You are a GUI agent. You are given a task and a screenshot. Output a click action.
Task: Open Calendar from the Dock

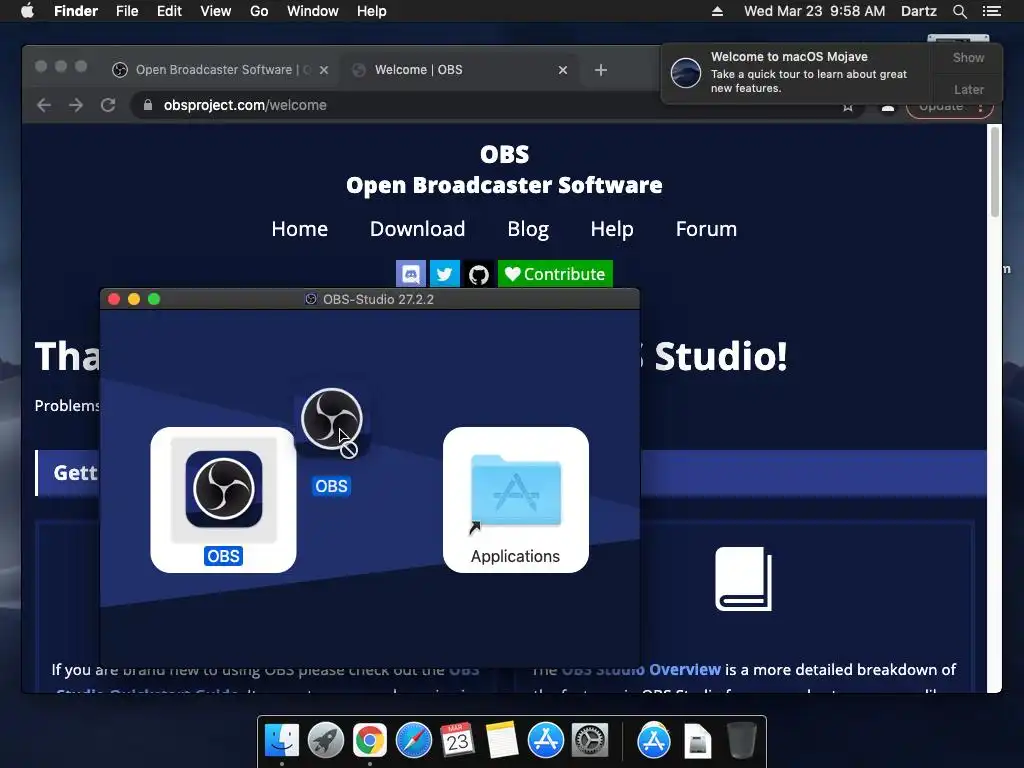coord(458,741)
